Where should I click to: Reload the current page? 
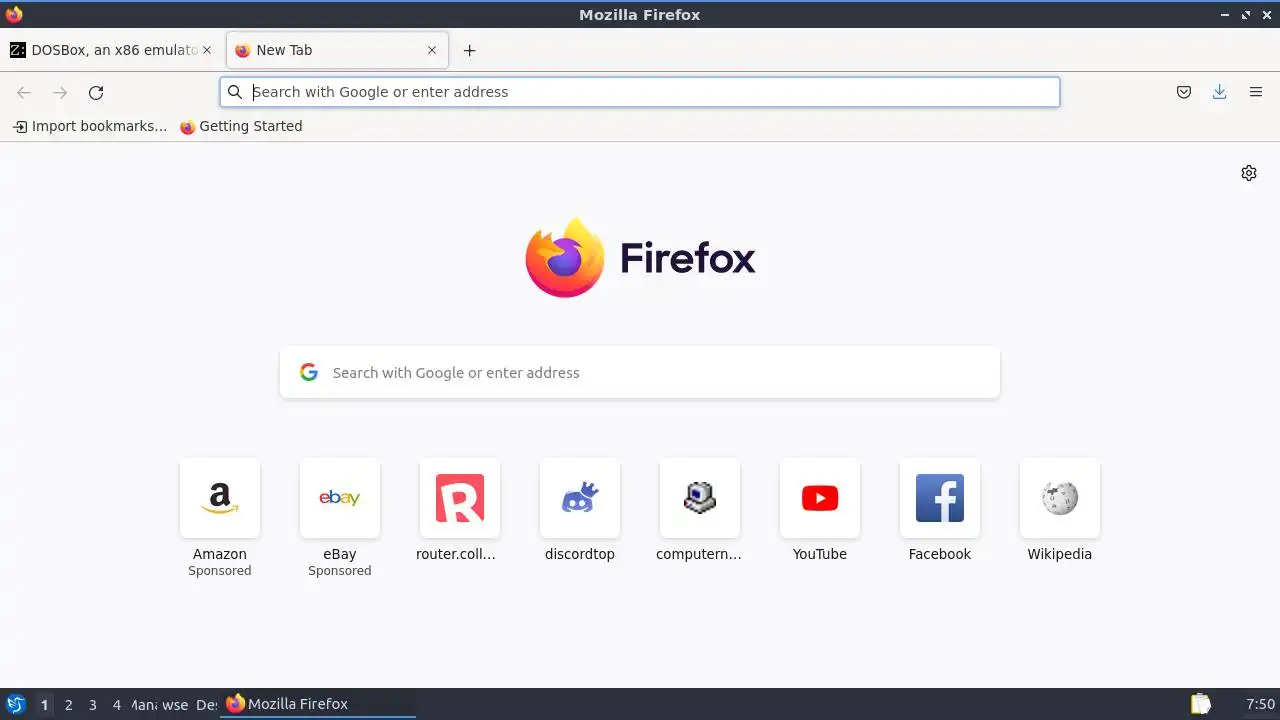coord(96,92)
